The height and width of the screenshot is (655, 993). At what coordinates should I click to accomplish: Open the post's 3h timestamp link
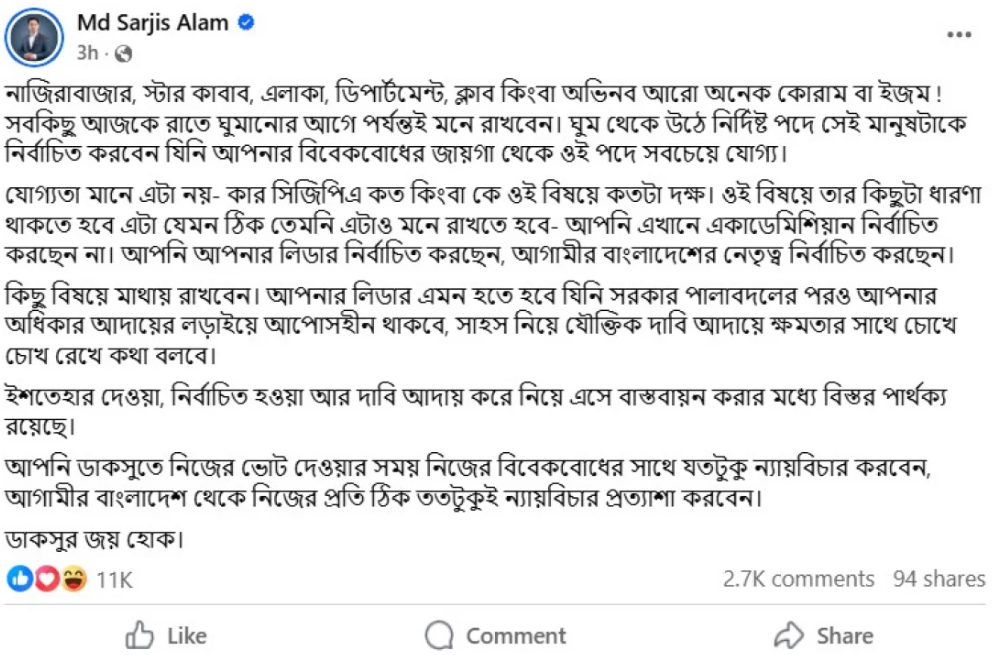tap(86, 51)
